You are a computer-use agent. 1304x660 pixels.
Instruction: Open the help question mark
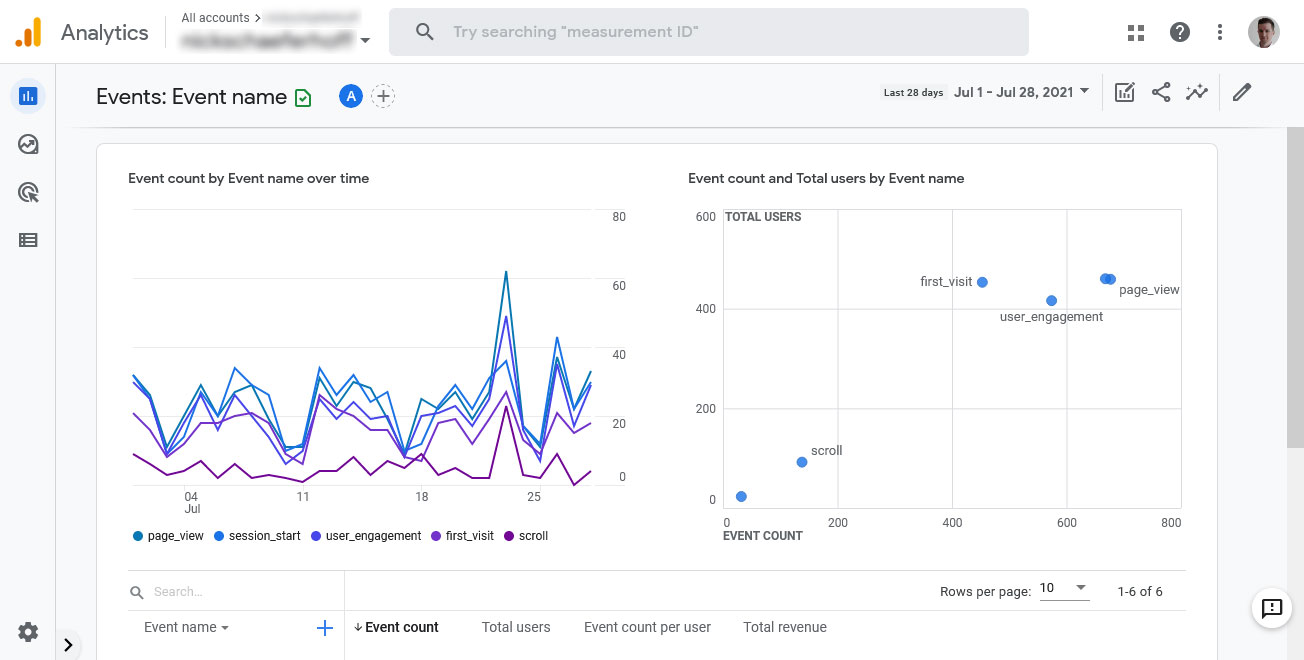click(1180, 32)
